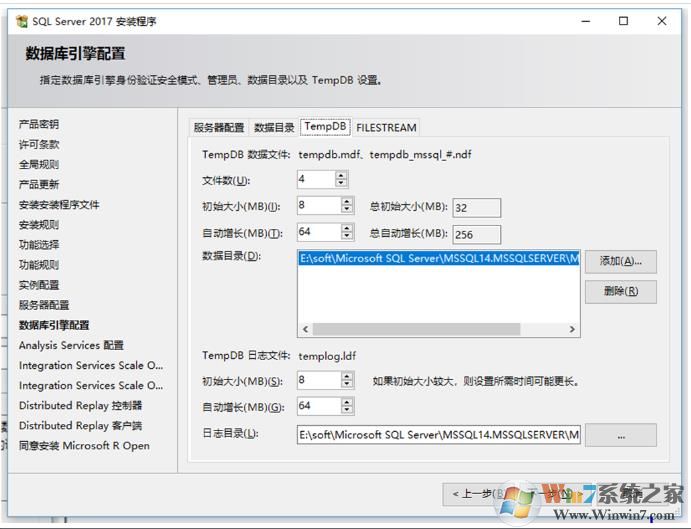Minimize the SQL Server 2017 setup window

pos(586,21)
